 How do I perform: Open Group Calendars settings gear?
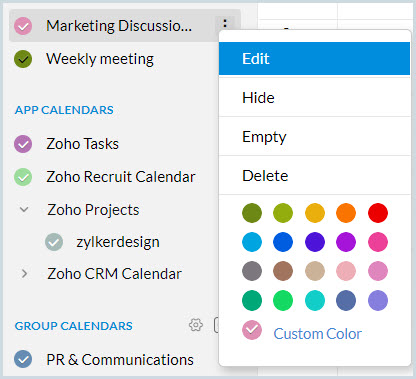(x=196, y=325)
